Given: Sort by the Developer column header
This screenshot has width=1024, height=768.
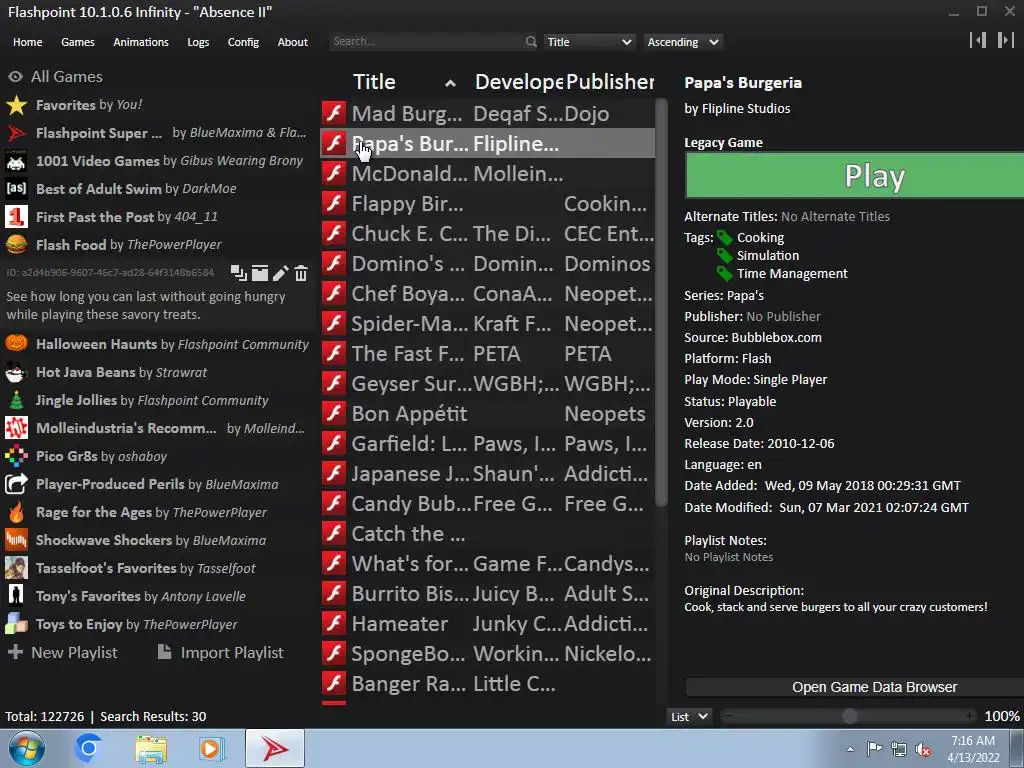Looking at the screenshot, I should [x=519, y=82].
